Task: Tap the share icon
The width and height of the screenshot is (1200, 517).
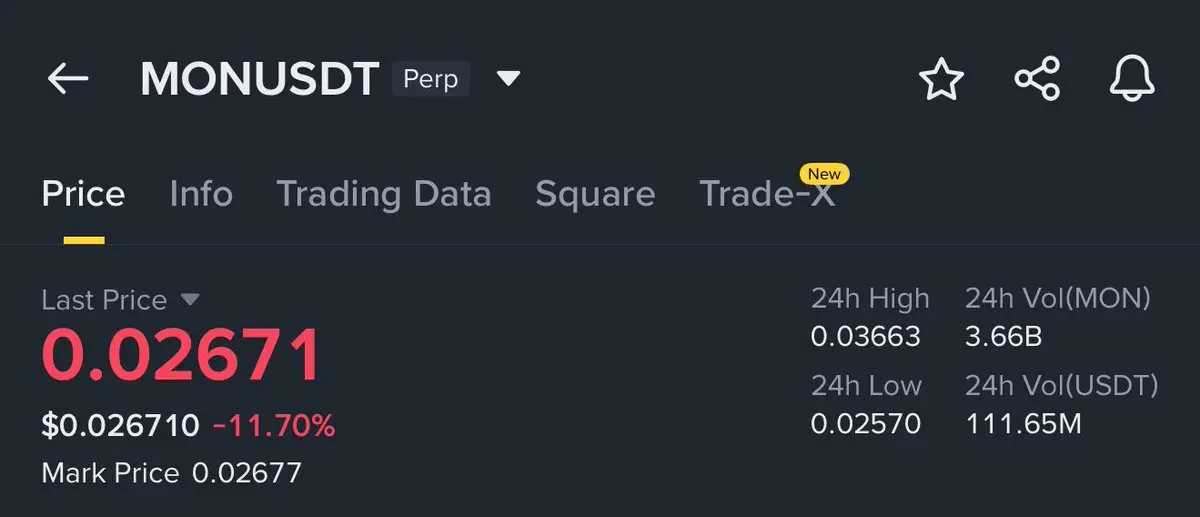Action: [1037, 79]
